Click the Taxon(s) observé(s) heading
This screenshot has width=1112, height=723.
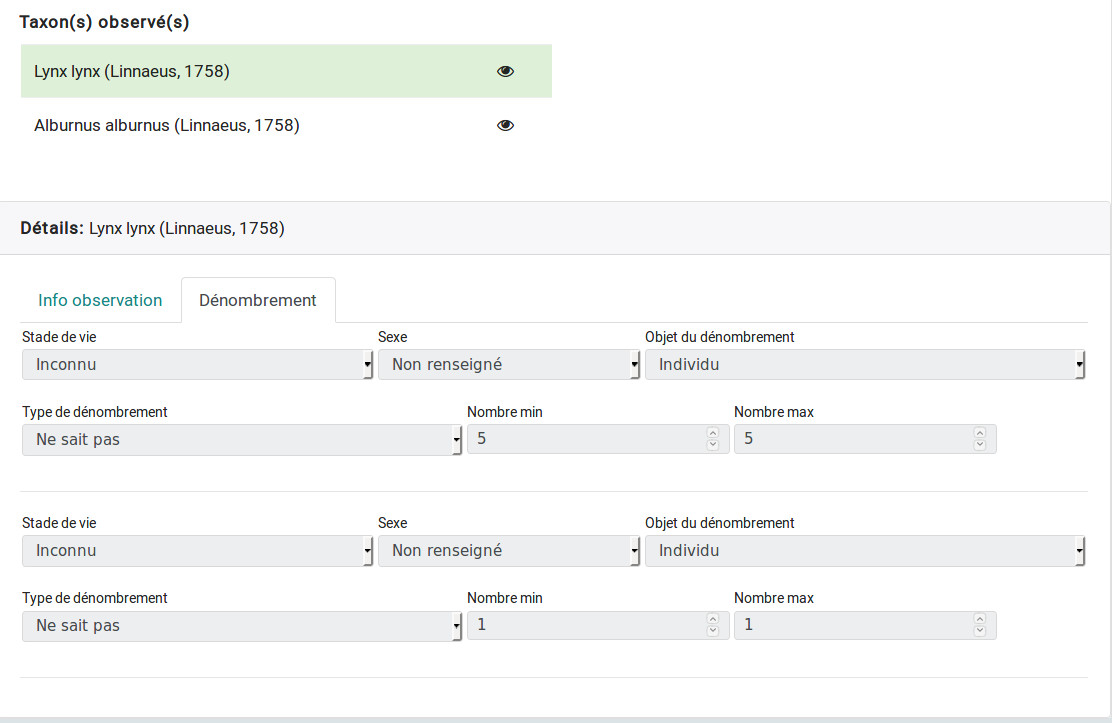[104, 22]
